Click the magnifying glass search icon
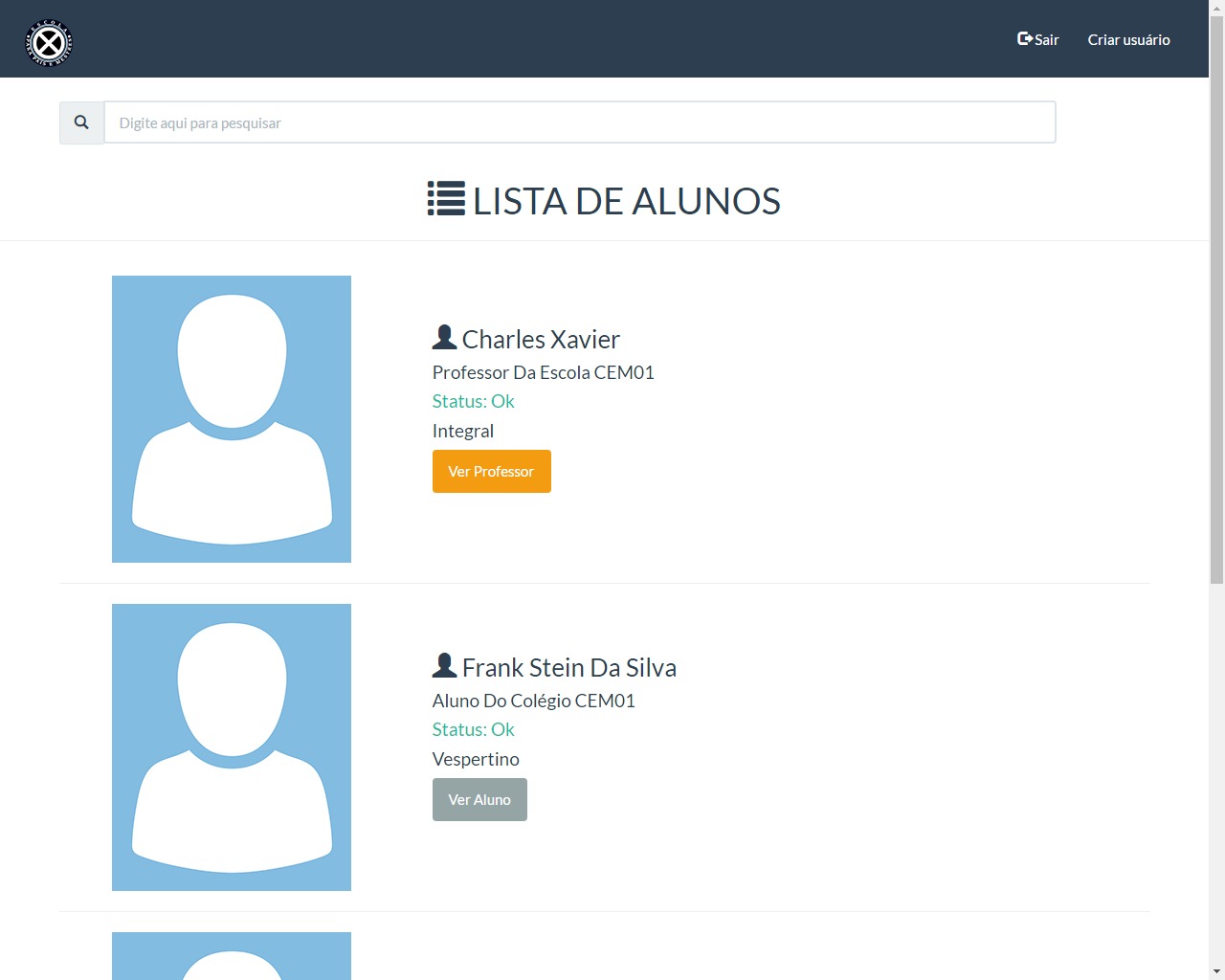This screenshot has width=1225, height=980. pyautogui.click(x=81, y=122)
